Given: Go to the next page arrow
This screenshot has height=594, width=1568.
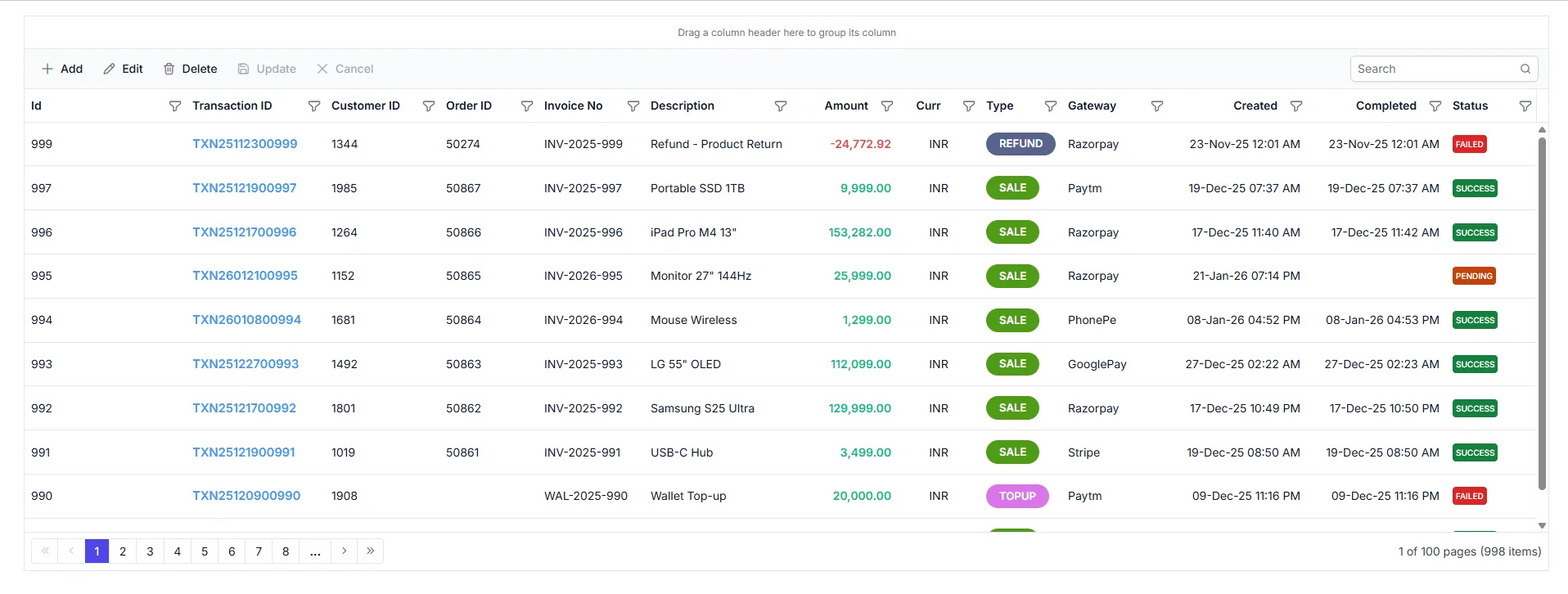Looking at the screenshot, I should (344, 551).
